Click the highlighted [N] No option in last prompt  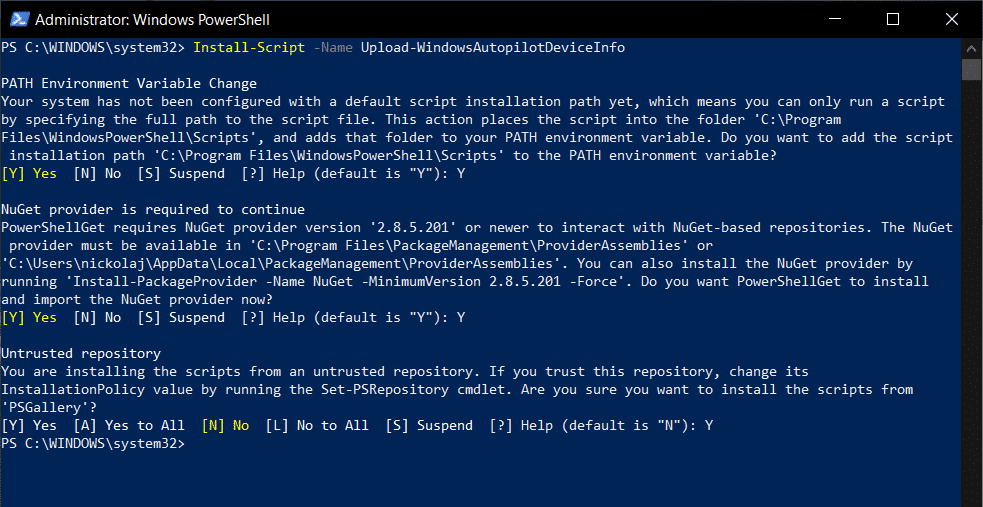coord(225,426)
